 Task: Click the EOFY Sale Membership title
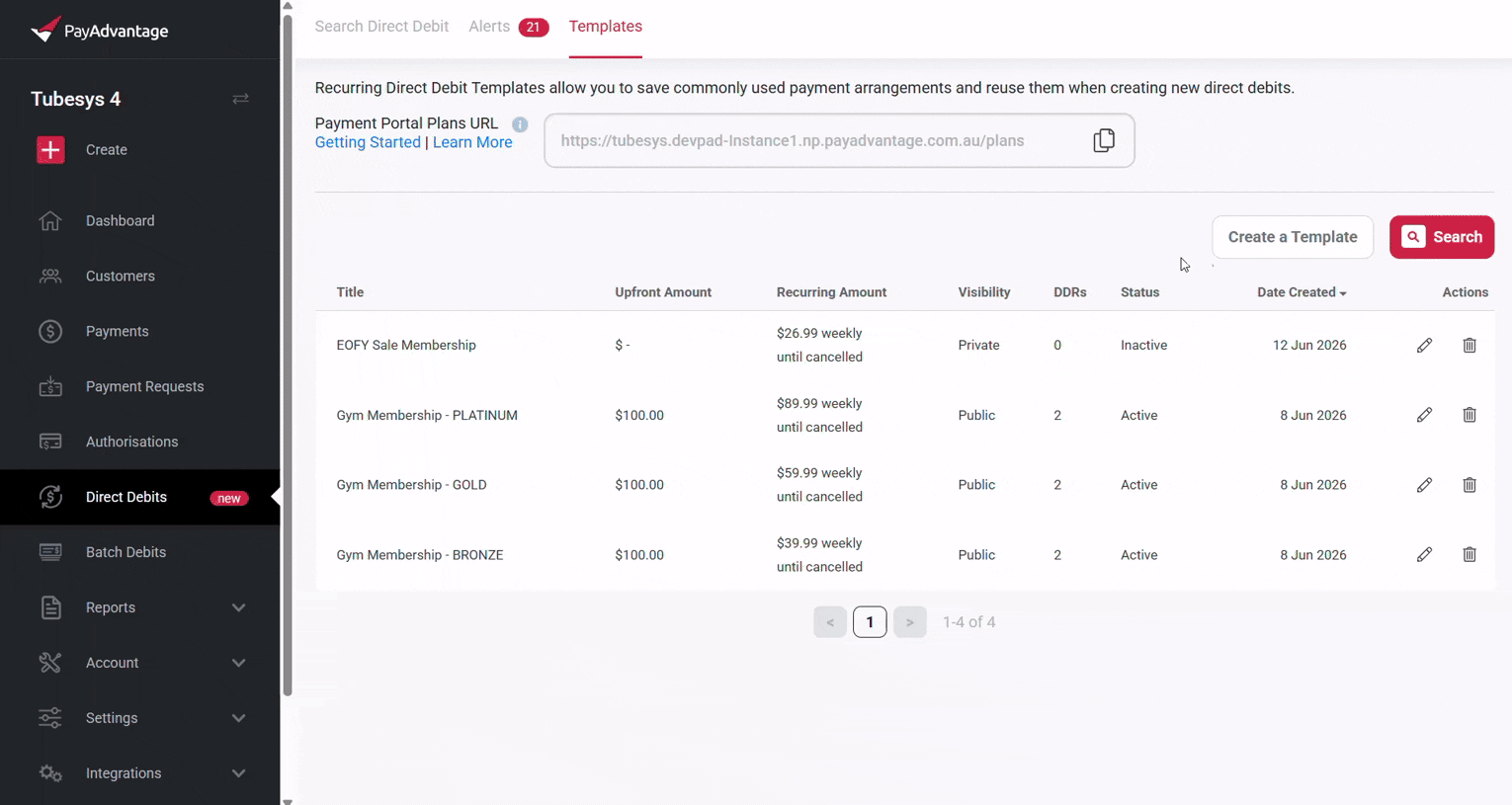pyautogui.click(x=406, y=345)
